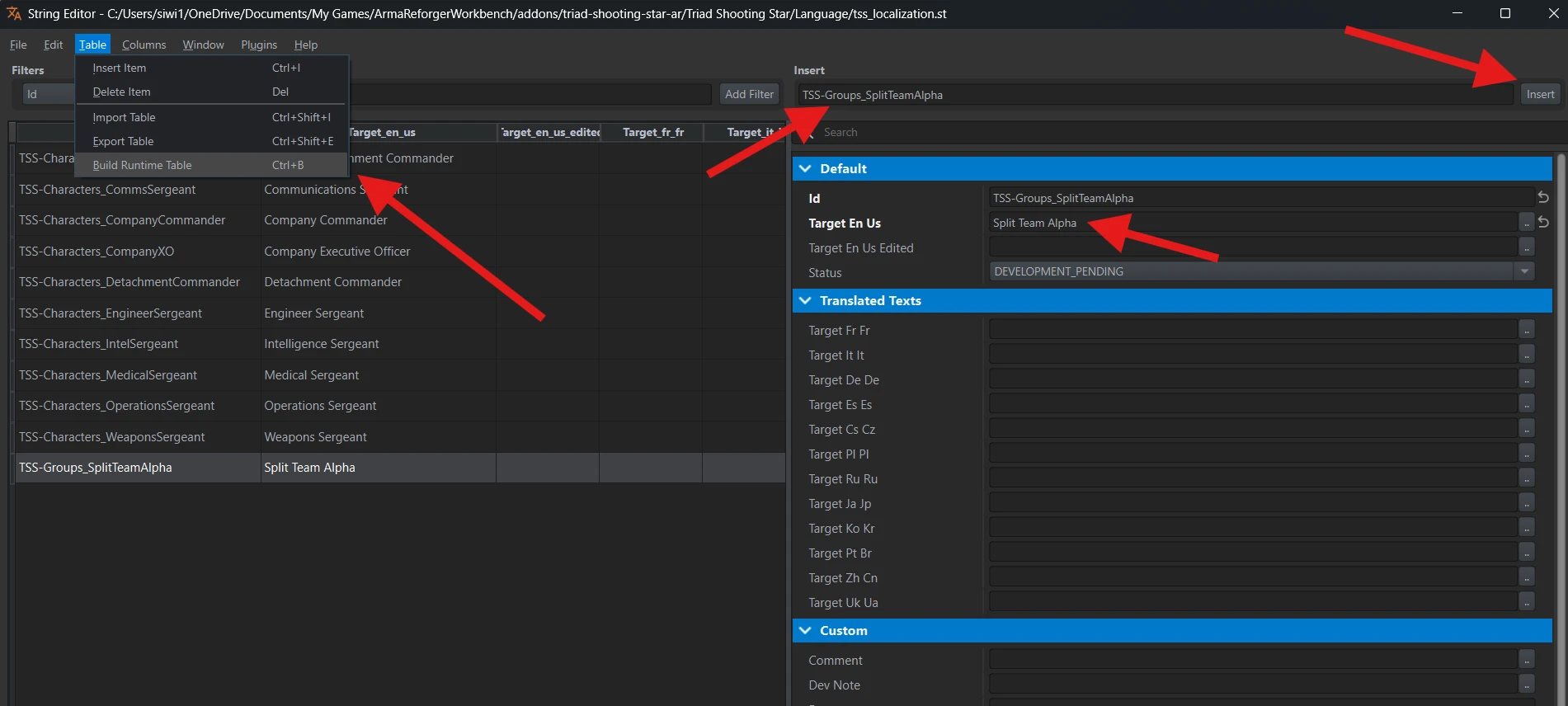The height and width of the screenshot is (706, 1568).
Task: Open the ellipsis button for Target Ja Jp
Action: [1527, 503]
